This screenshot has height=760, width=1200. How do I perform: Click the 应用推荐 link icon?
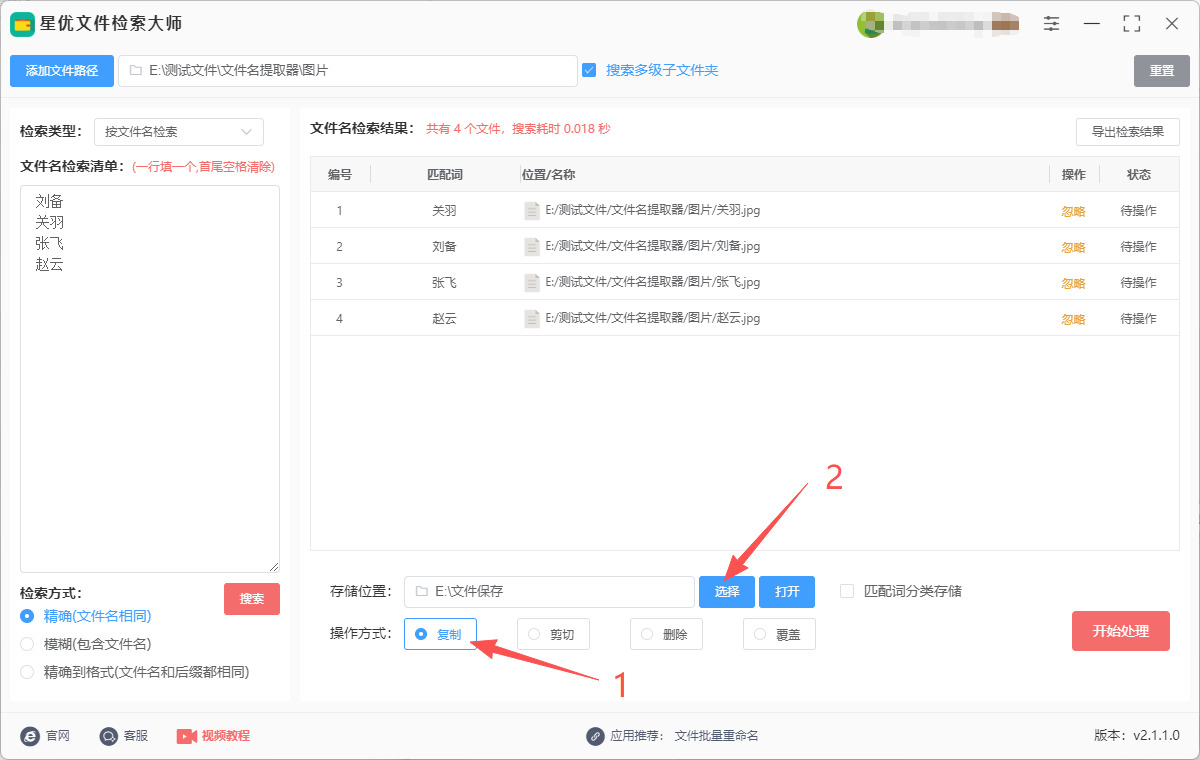tap(595, 736)
